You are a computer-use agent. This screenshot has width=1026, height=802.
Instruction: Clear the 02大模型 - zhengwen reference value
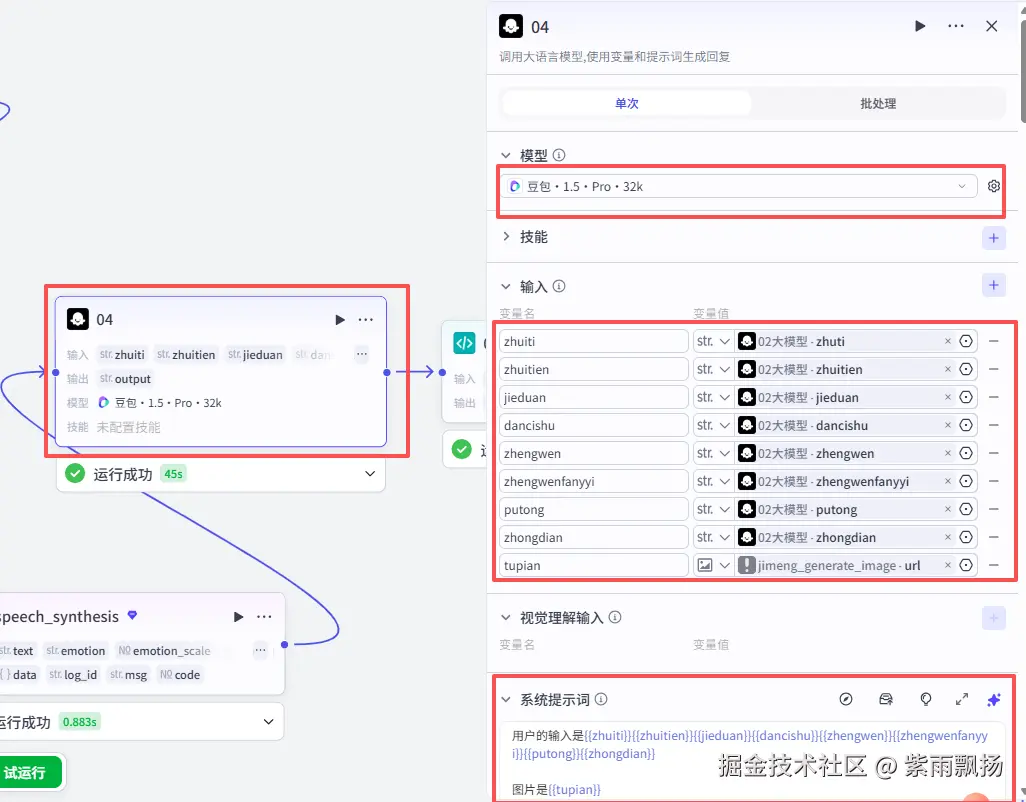pos(947,453)
